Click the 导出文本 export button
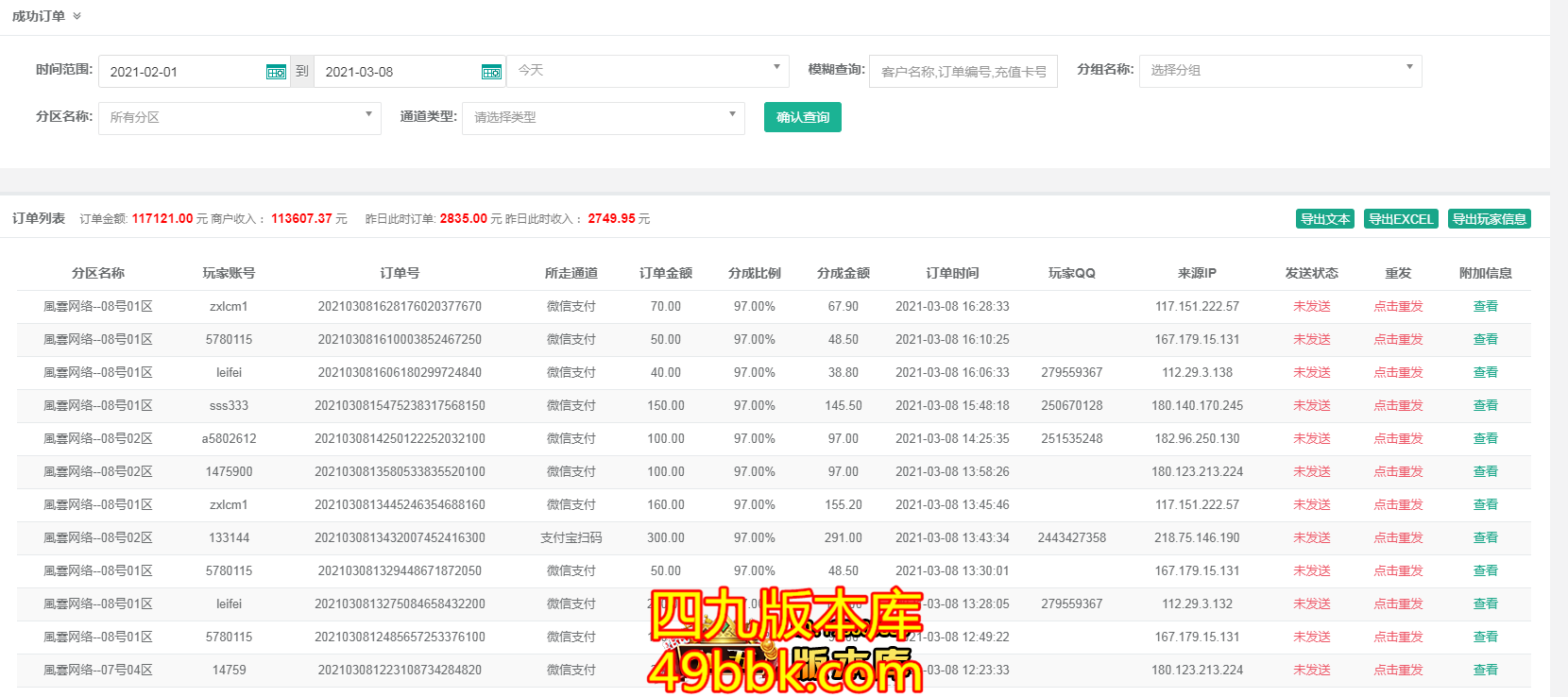This screenshot has width=1568, height=697. (x=1324, y=219)
